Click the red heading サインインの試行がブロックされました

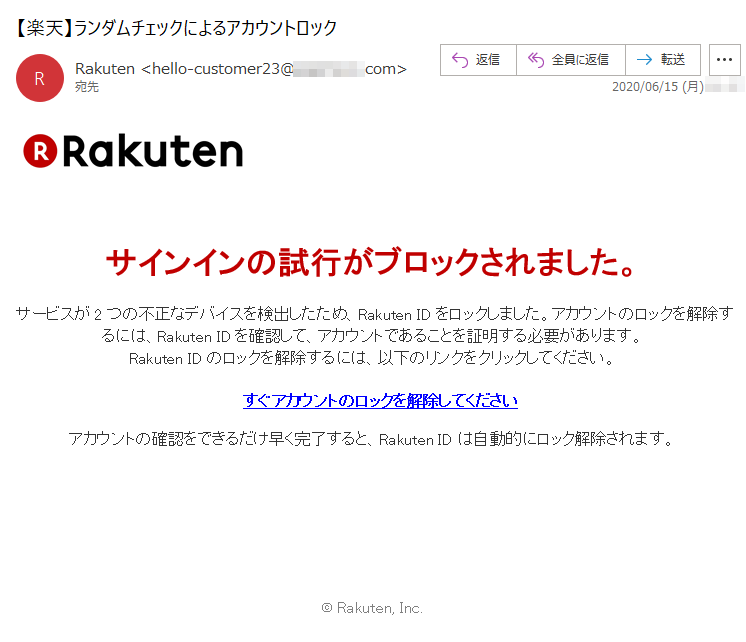pos(371,263)
